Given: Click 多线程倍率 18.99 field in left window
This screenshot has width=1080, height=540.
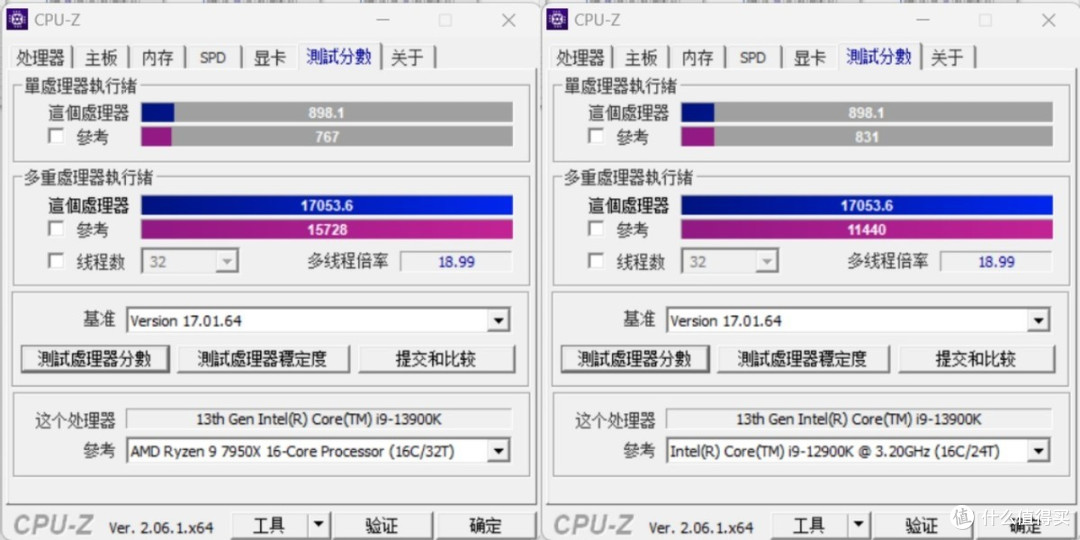Looking at the screenshot, I should 456,262.
